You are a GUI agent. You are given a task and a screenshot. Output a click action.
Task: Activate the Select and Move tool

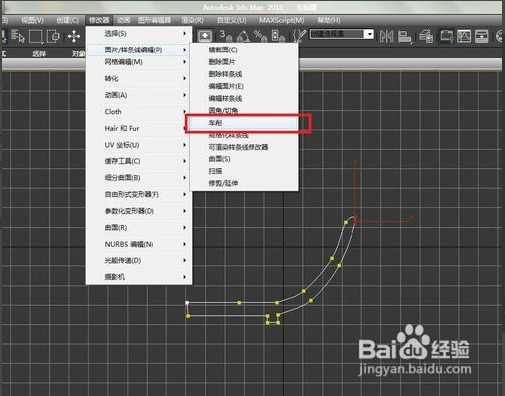(74, 36)
